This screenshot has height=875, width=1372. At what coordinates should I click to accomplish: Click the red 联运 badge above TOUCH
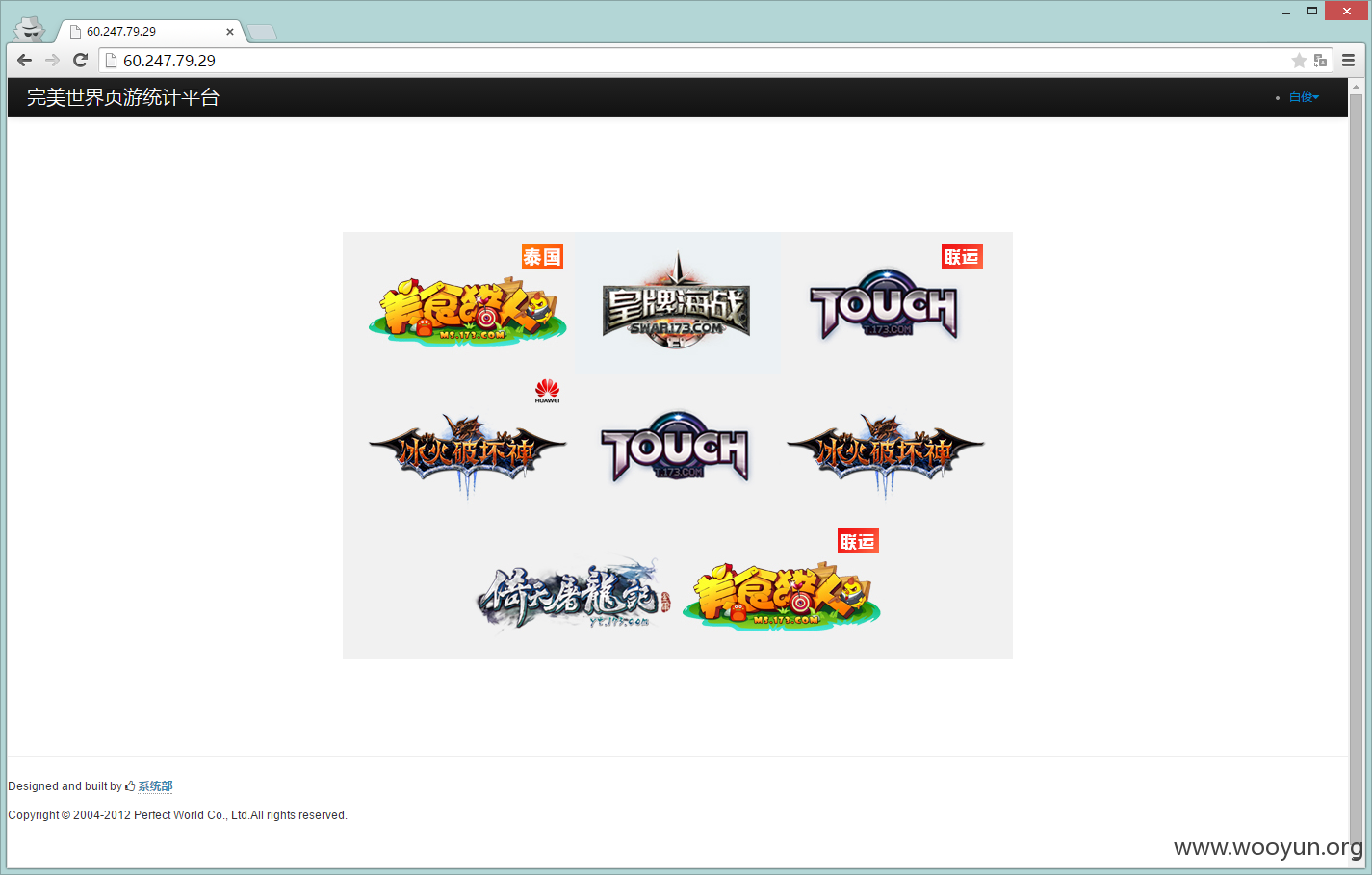(962, 257)
